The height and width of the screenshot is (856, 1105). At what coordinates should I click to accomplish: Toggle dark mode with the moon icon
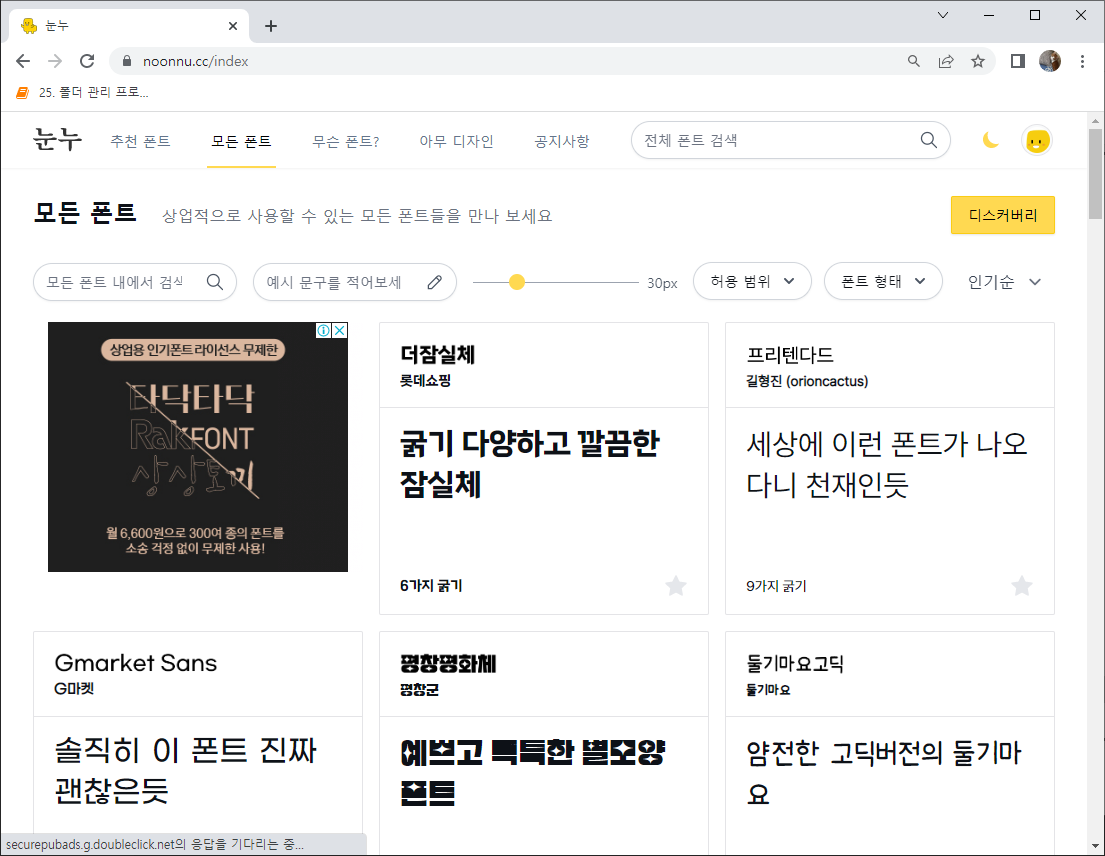pyautogui.click(x=990, y=140)
